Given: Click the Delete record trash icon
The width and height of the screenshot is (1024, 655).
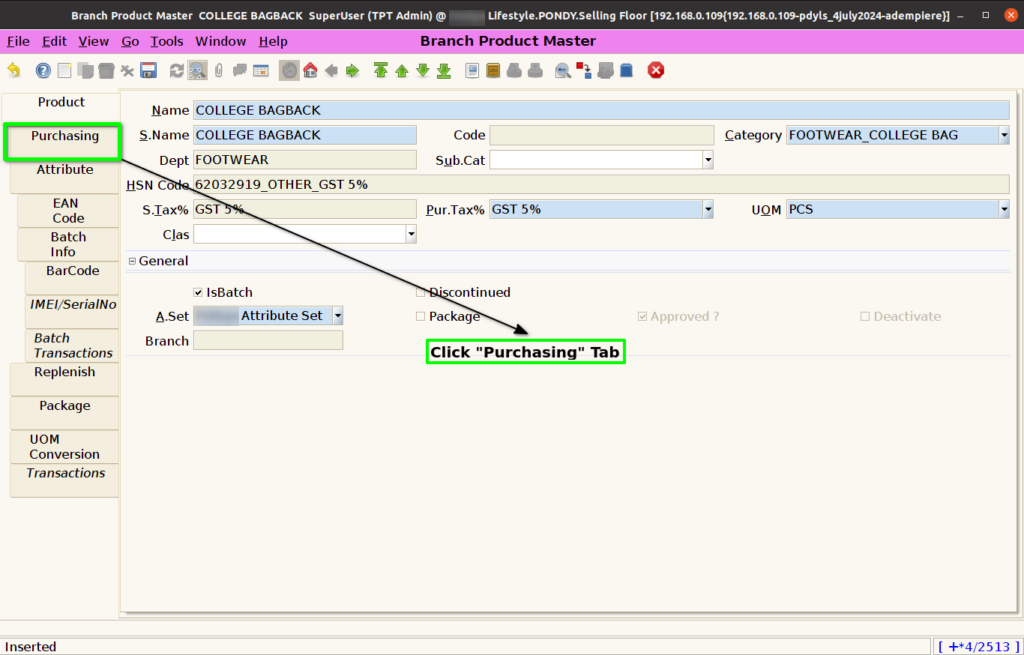Looking at the screenshot, I should [x=106, y=71].
